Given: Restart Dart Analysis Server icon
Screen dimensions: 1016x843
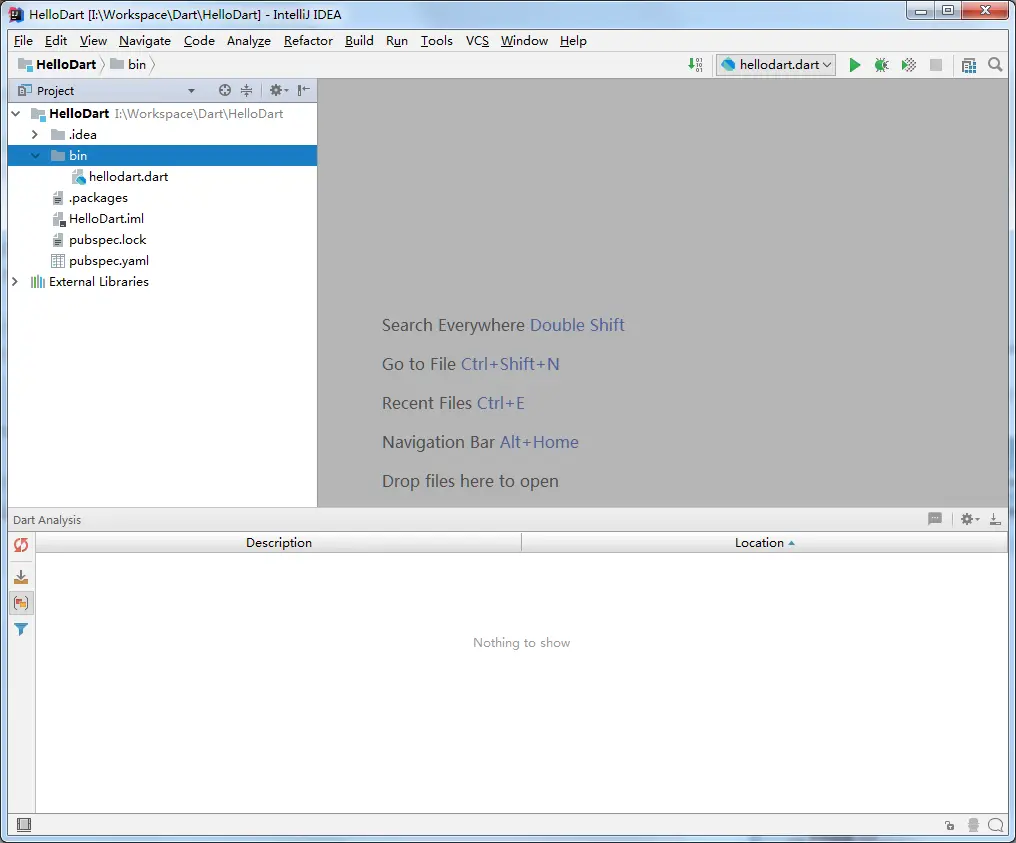Looking at the screenshot, I should point(21,545).
